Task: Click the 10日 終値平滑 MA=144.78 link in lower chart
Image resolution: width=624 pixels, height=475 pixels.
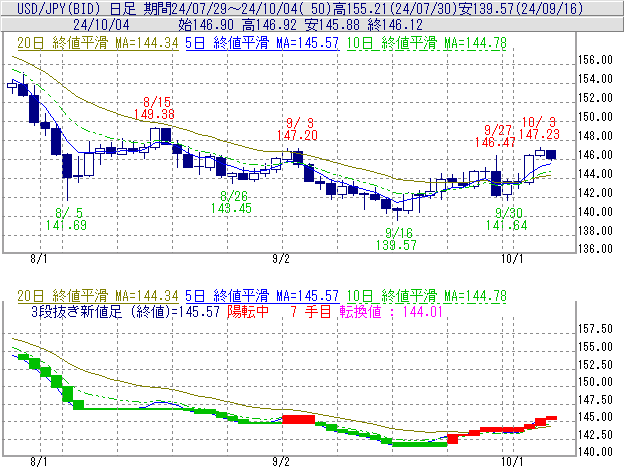Action: point(427,296)
